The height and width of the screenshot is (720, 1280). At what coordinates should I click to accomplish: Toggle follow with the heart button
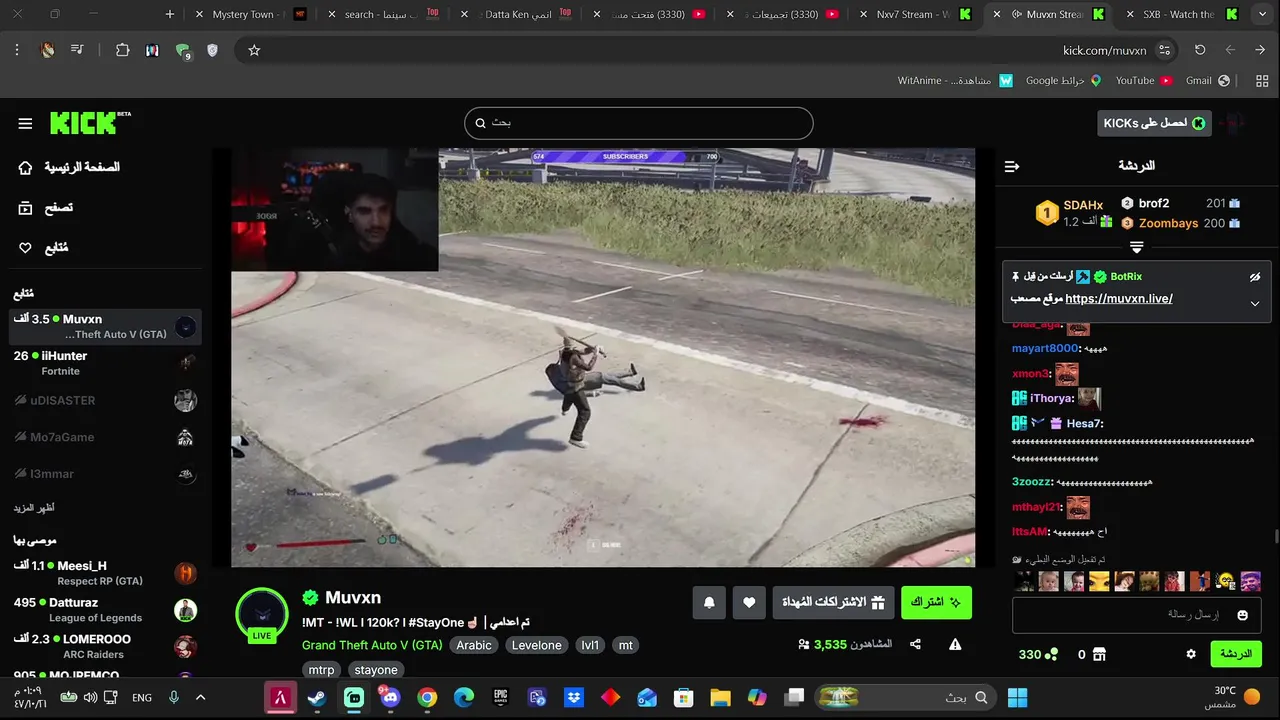749,602
